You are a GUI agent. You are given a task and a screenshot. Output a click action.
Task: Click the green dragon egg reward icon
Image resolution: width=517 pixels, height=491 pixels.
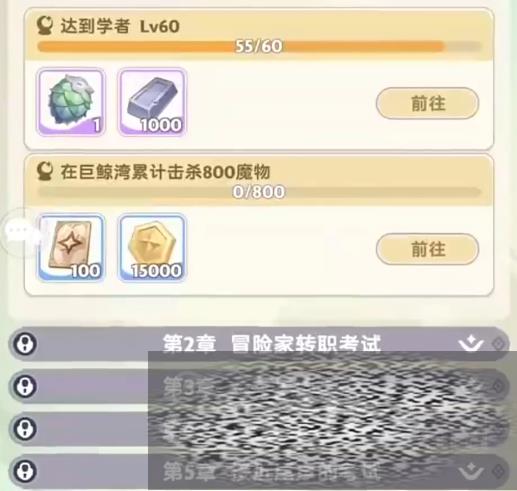tap(71, 102)
